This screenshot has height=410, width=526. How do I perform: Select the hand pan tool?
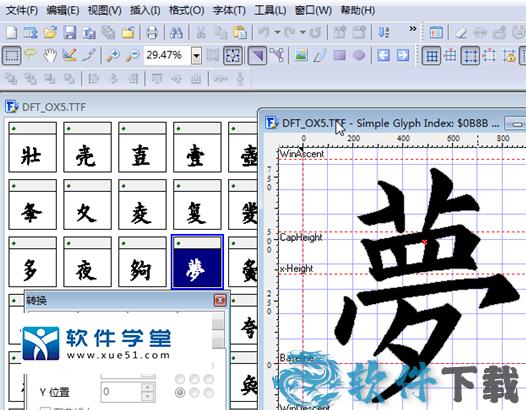[x=49, y=55]
